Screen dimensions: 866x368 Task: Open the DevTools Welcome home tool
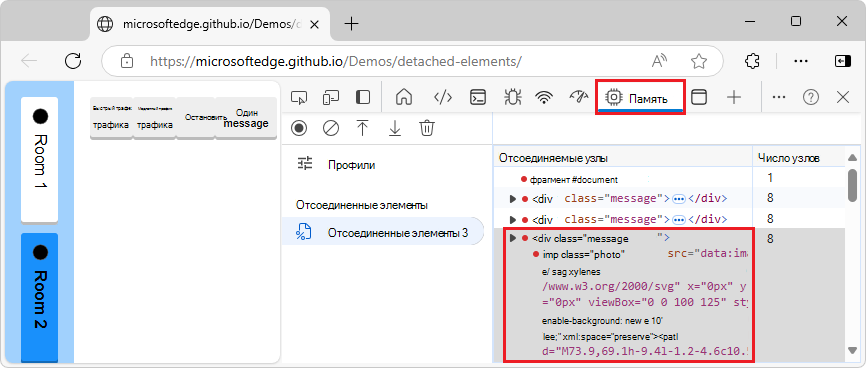(404, 98)
